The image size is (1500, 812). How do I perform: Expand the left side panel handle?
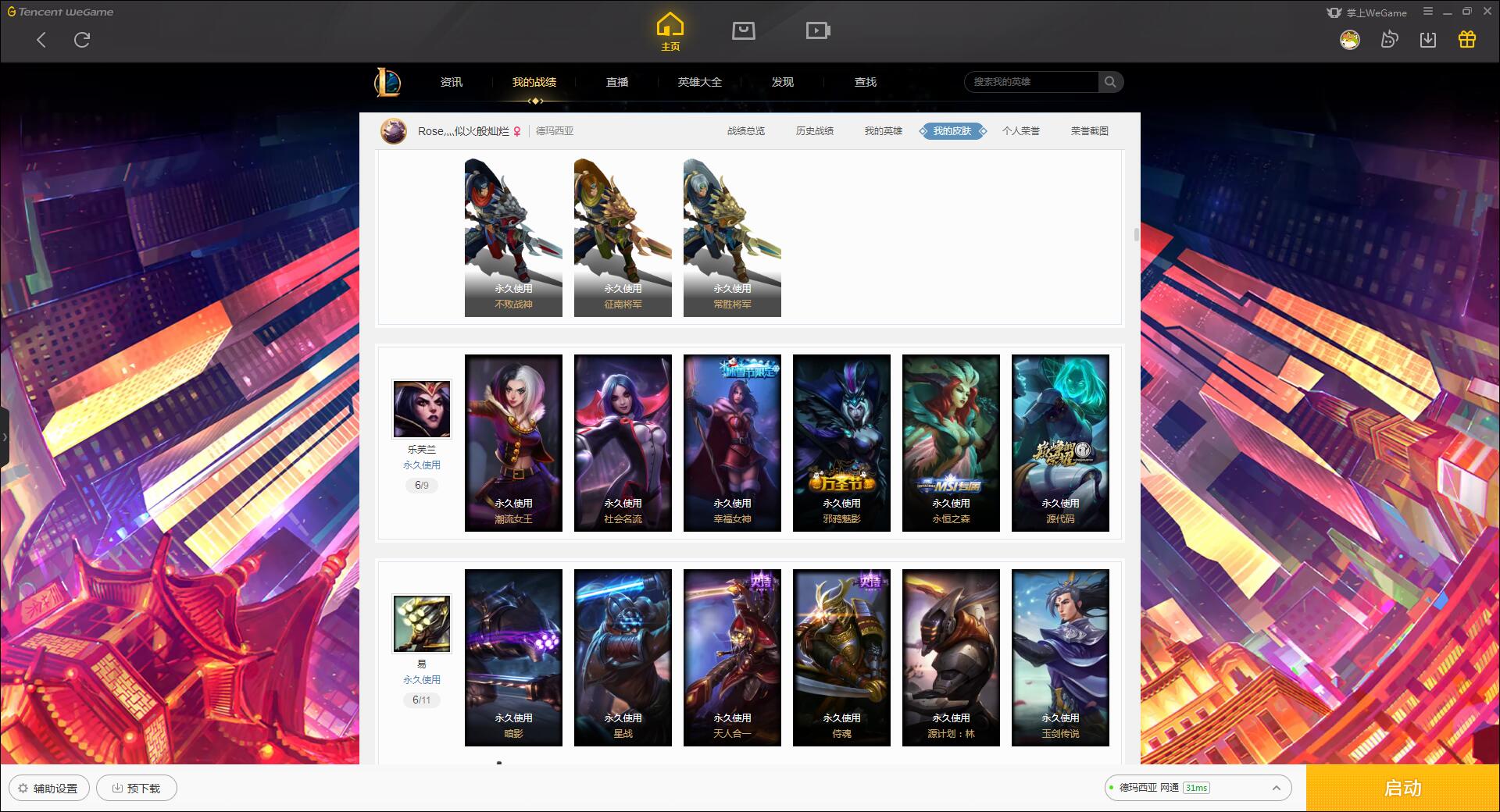click(x=5, y=437)
